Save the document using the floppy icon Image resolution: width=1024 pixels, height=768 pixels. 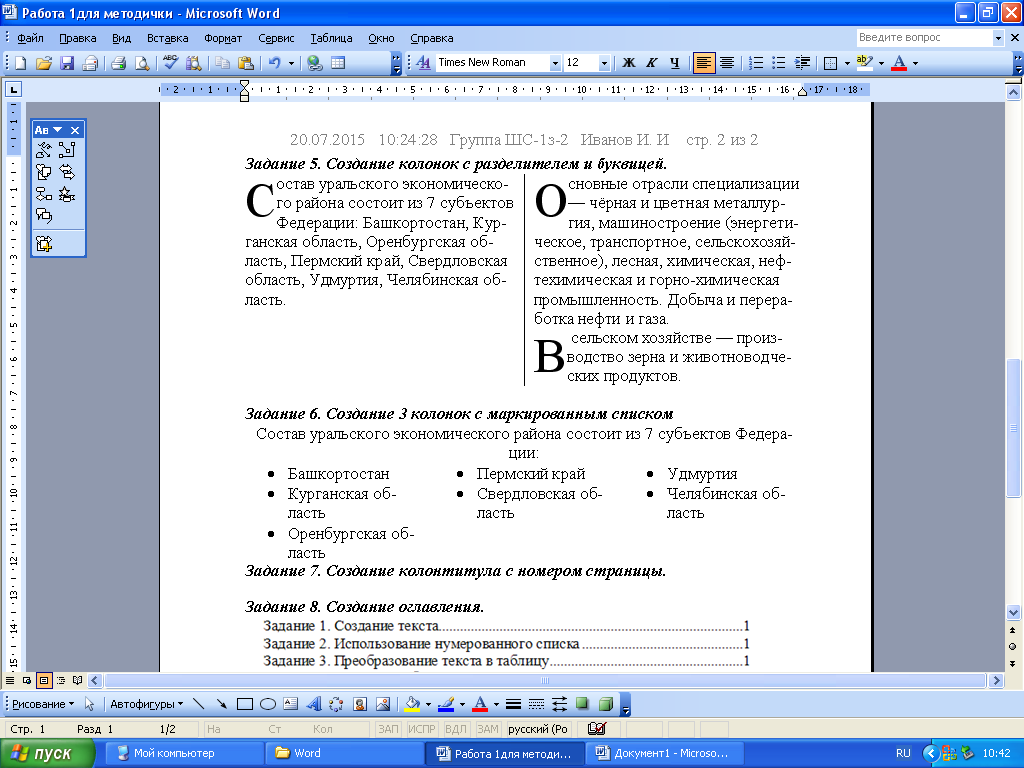pos(67,63)
